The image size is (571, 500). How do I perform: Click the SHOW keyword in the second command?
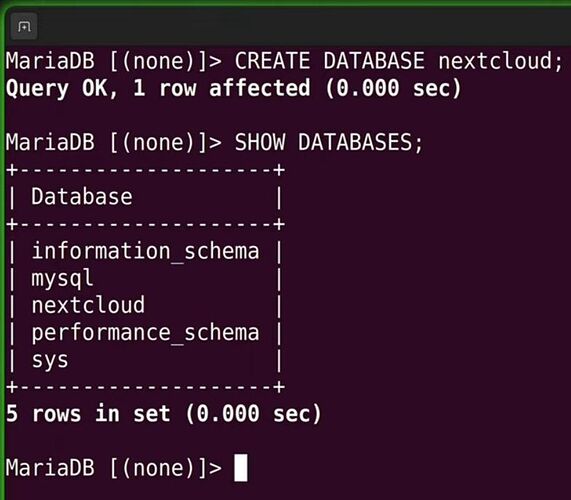pos(260,142)
